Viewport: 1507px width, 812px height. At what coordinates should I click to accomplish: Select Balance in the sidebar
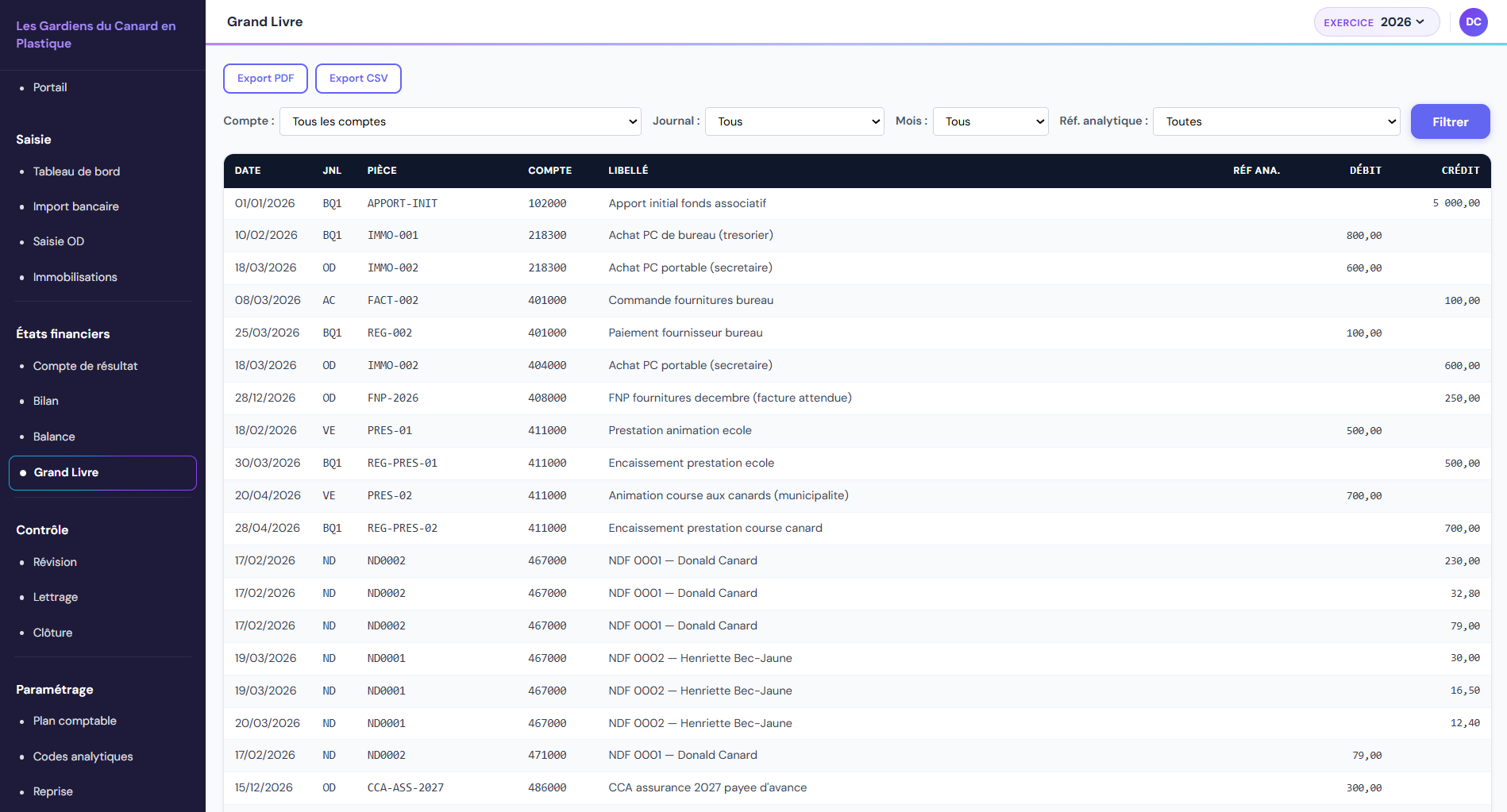tap(54, 437)
